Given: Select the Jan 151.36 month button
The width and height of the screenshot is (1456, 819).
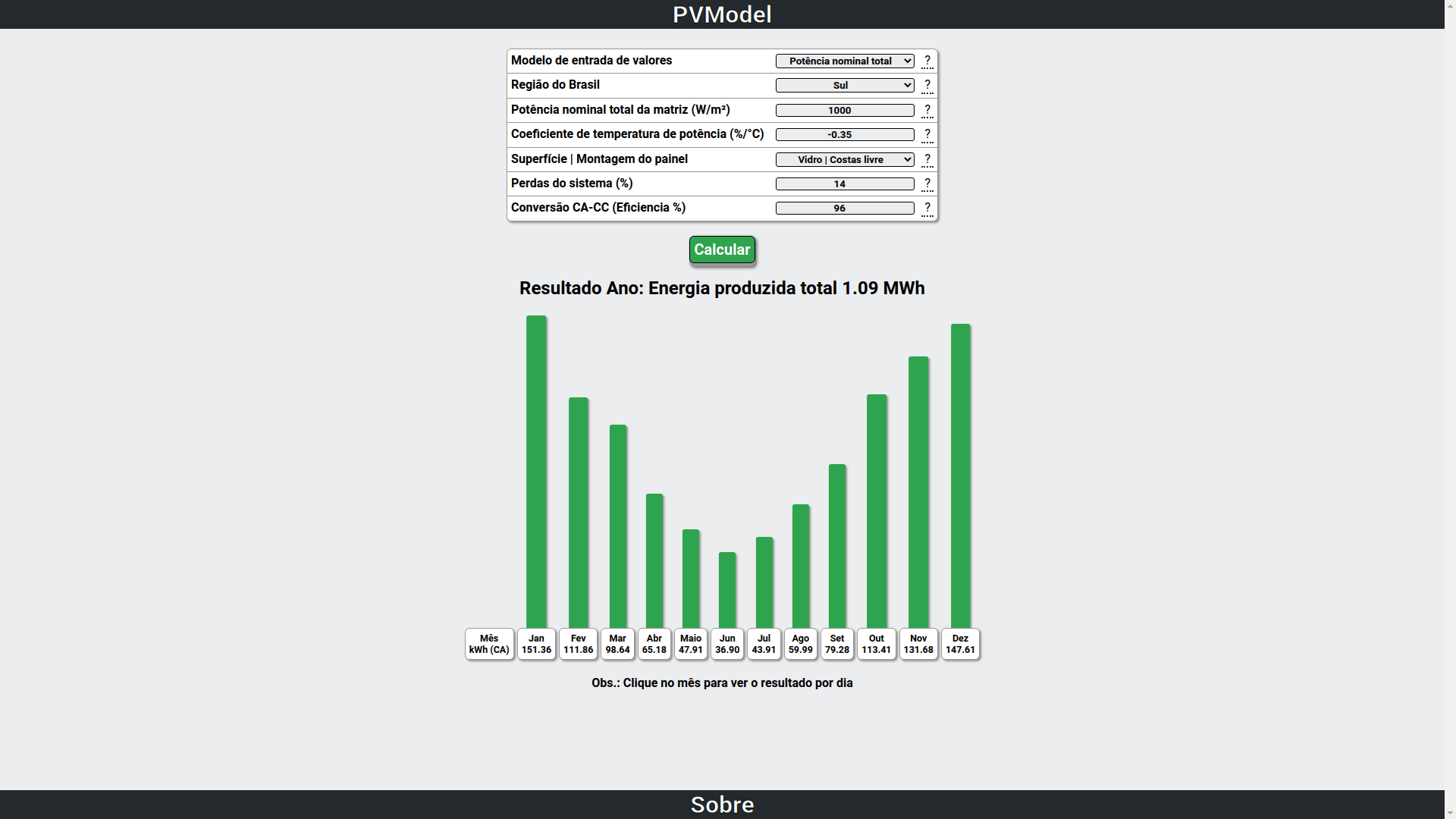Looking at the screenshot, I should [x=536, y=644].
